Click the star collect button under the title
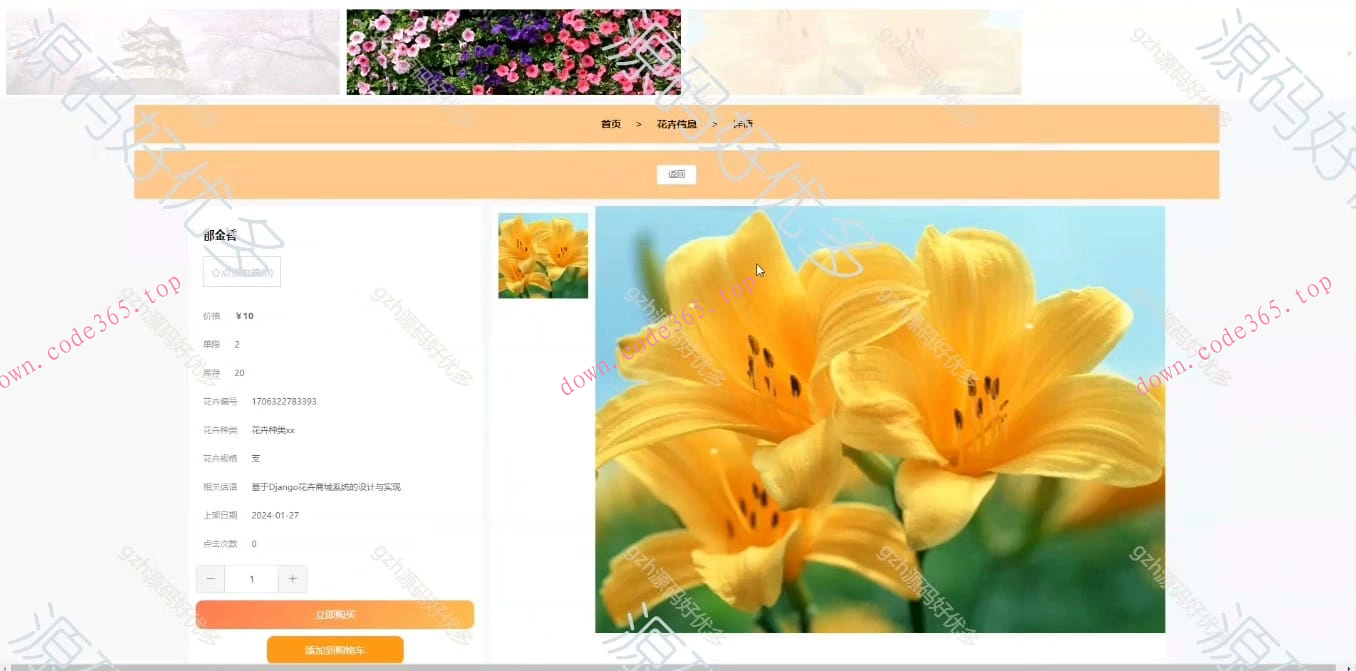1356x671 pixels. tap(242, 272)
